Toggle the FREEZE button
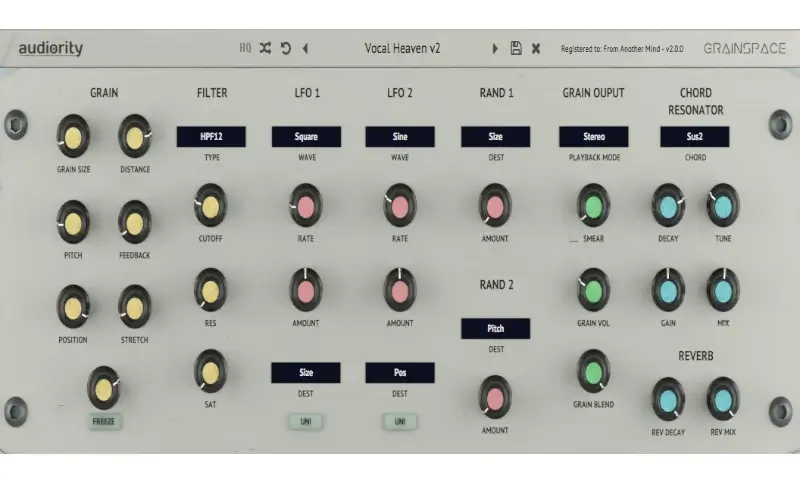This screenshot has height=480, width=800. (x=104, y=421)
